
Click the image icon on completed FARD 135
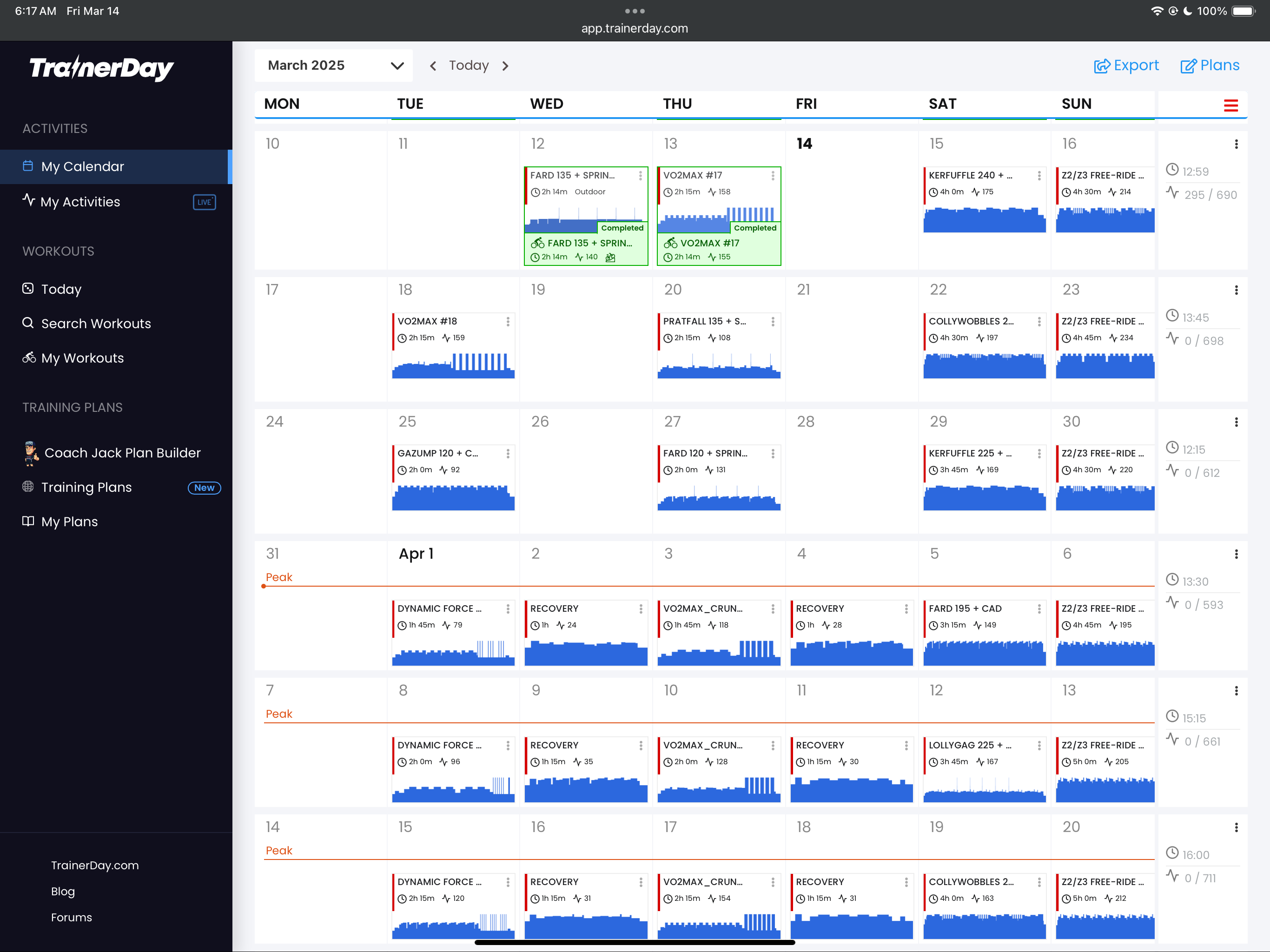(610, 257)
